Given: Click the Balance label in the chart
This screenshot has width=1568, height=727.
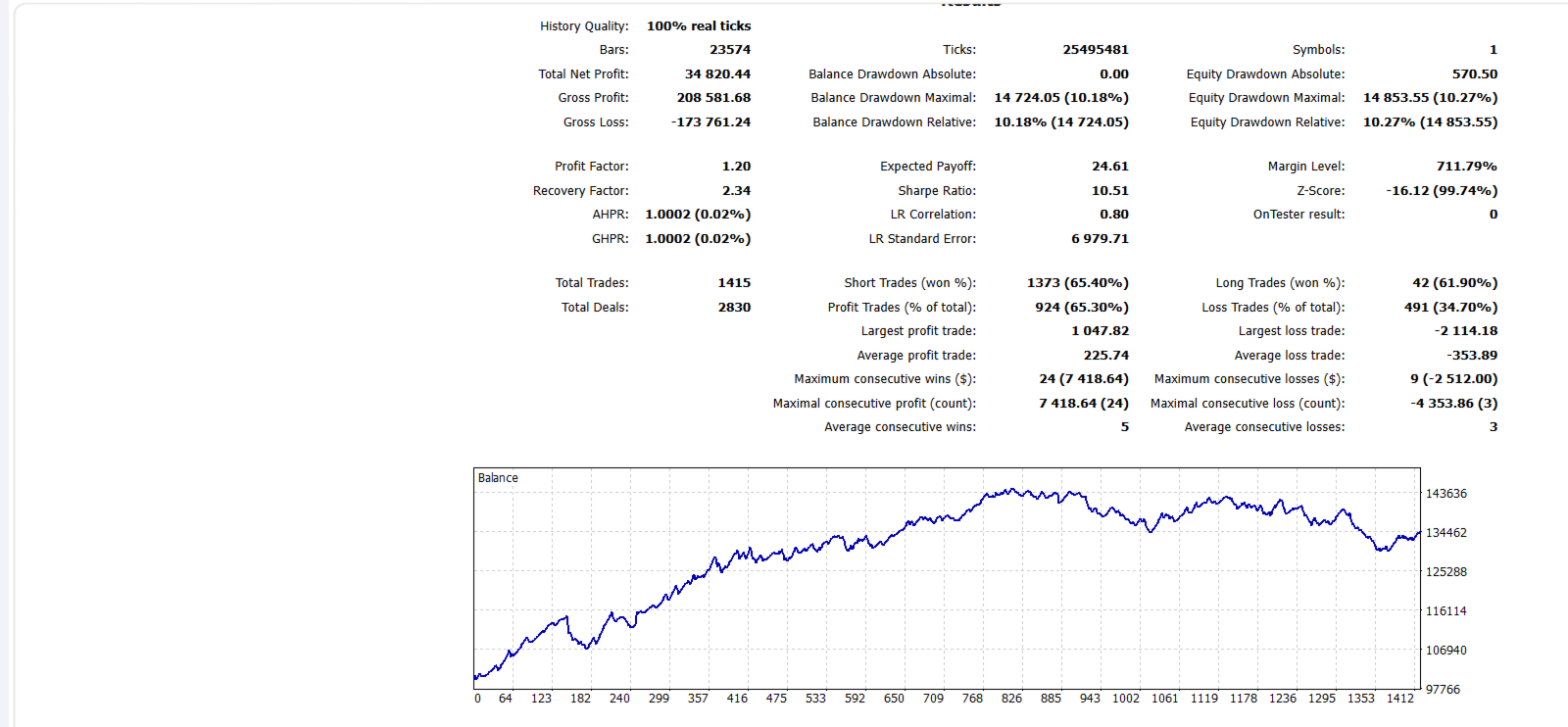Looking at the screenshot, I should [498, 478].
